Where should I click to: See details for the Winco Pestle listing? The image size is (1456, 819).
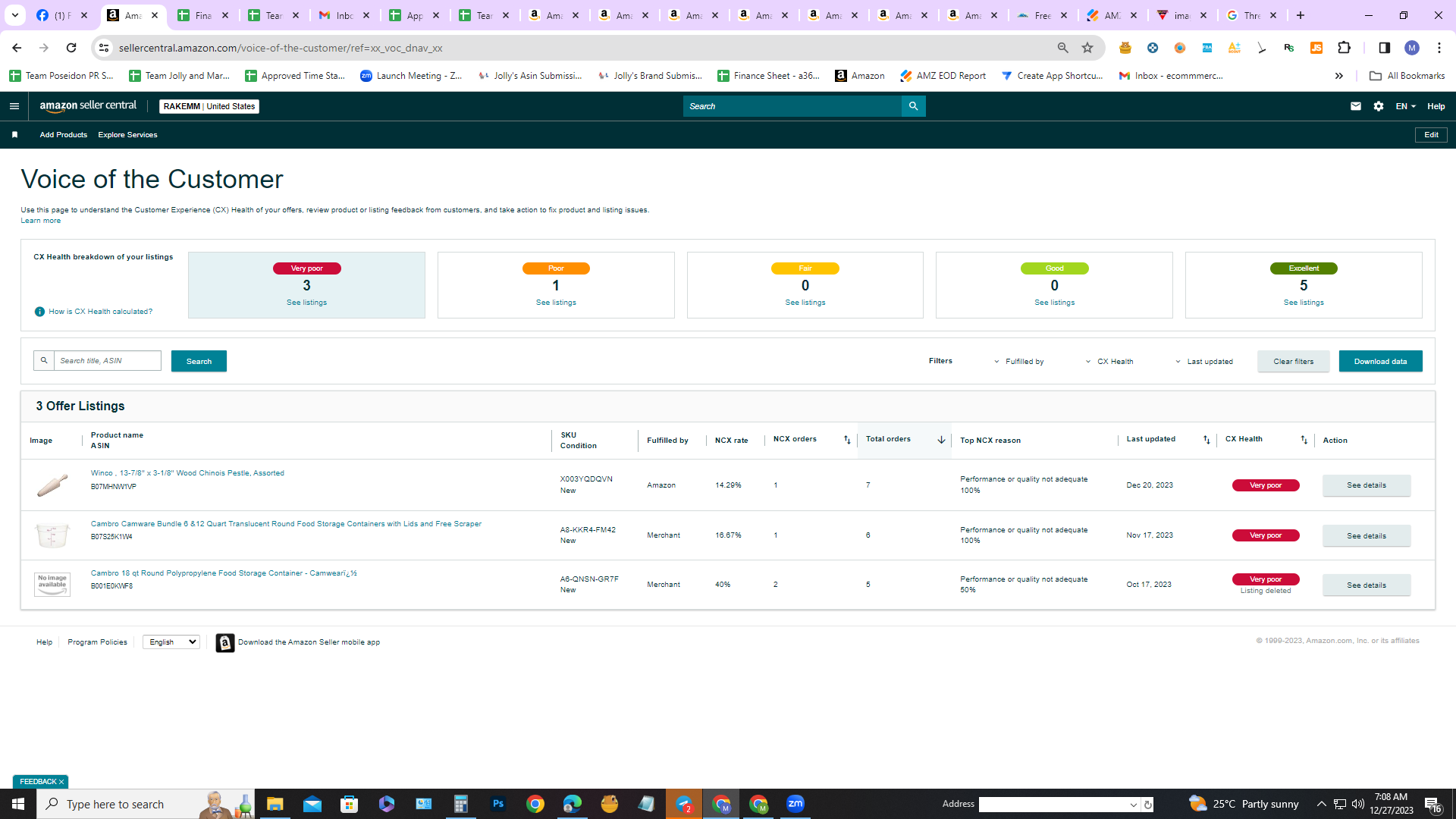(1367, 485)
